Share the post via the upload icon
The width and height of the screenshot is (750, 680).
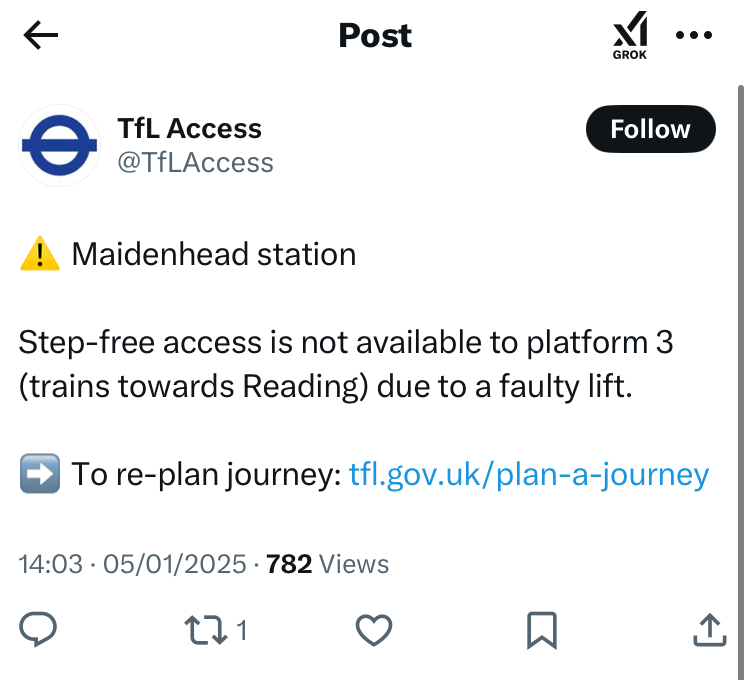708,629
